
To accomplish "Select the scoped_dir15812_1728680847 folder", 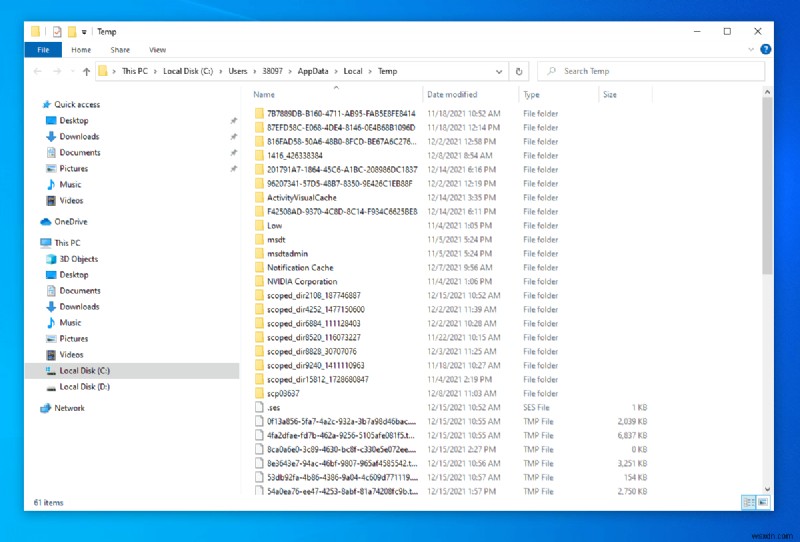I will point(317,379).
